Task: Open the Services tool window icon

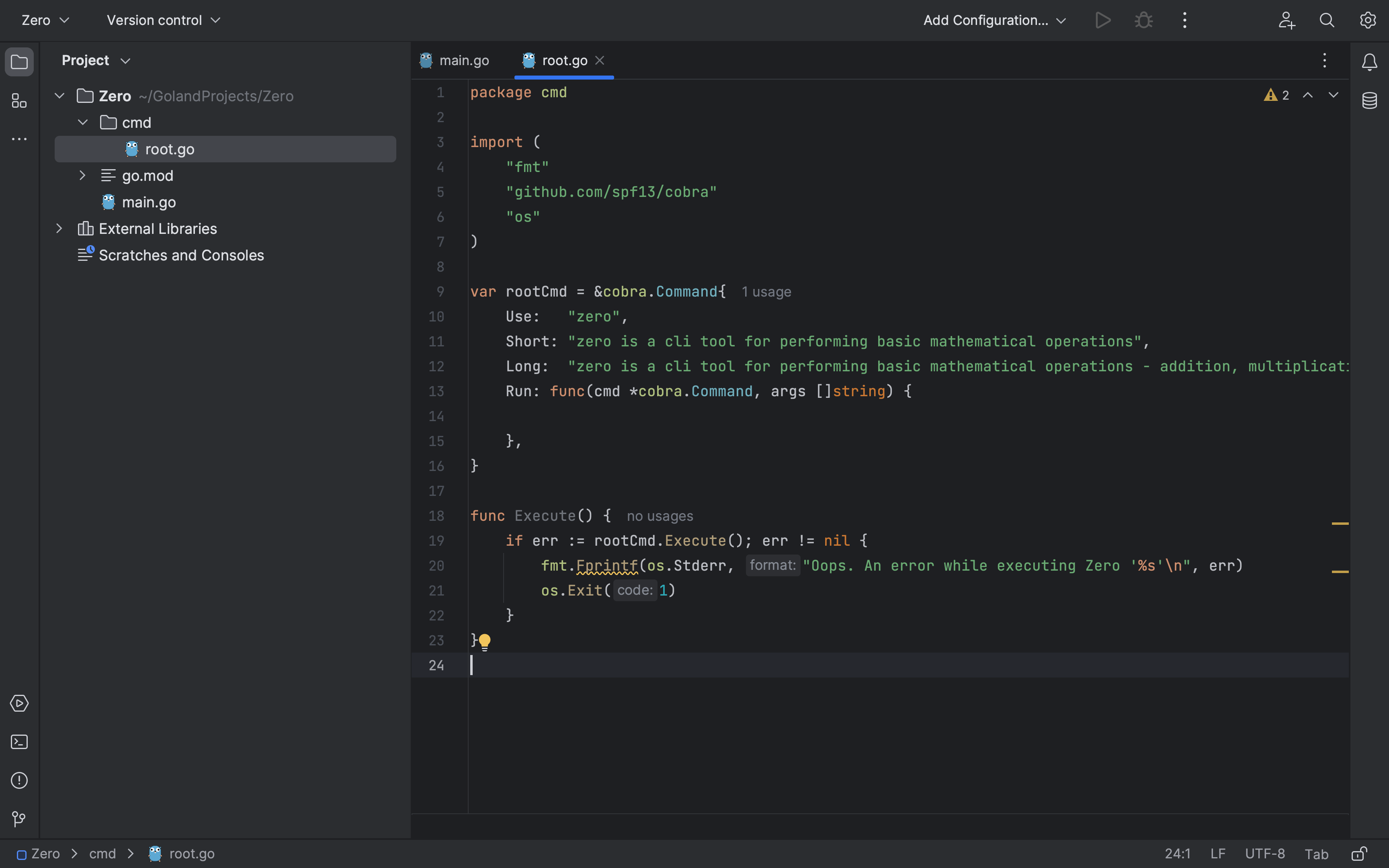Action: point(19,703)
